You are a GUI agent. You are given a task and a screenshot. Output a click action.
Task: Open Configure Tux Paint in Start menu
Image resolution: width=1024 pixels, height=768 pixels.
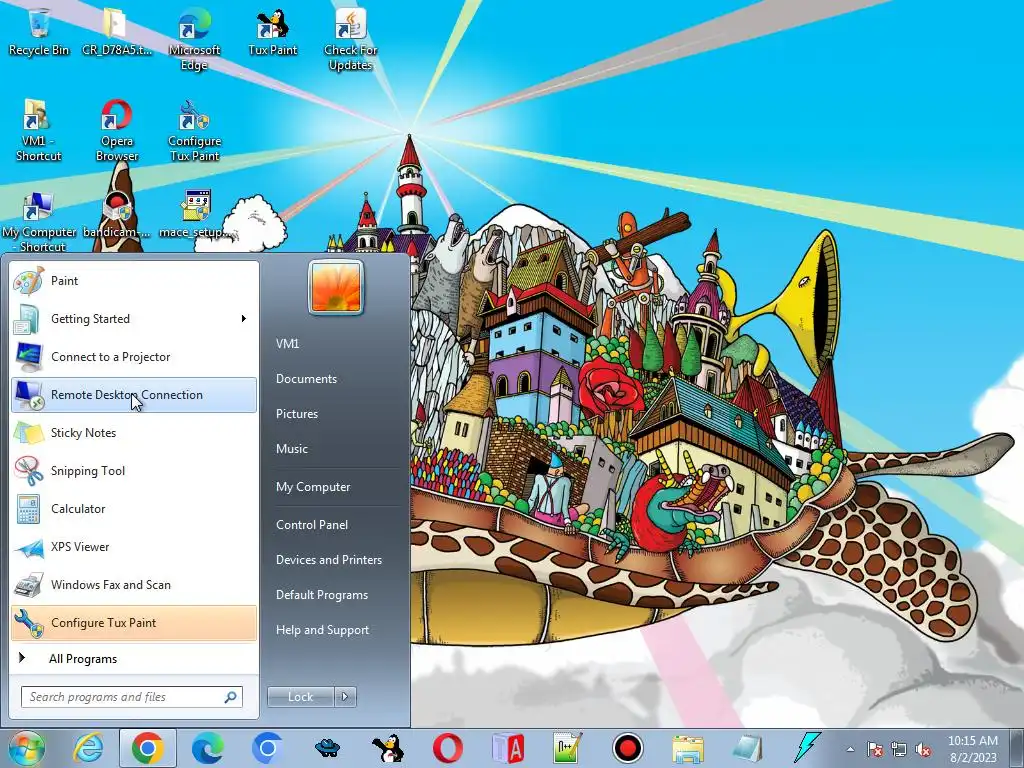point(134,622)
